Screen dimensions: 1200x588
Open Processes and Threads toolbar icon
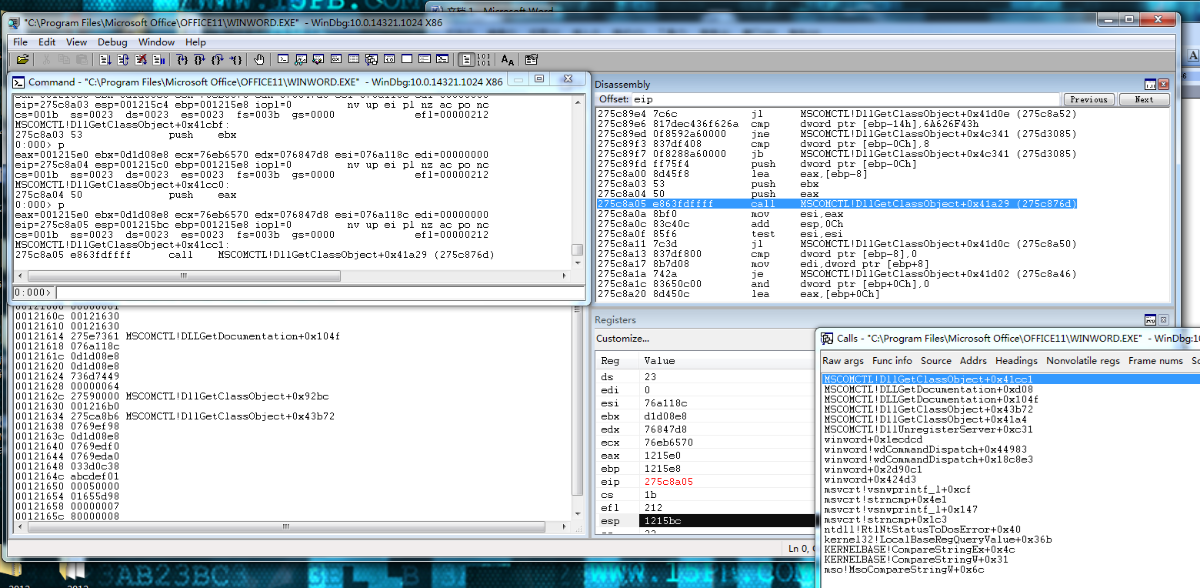point(424,60)
